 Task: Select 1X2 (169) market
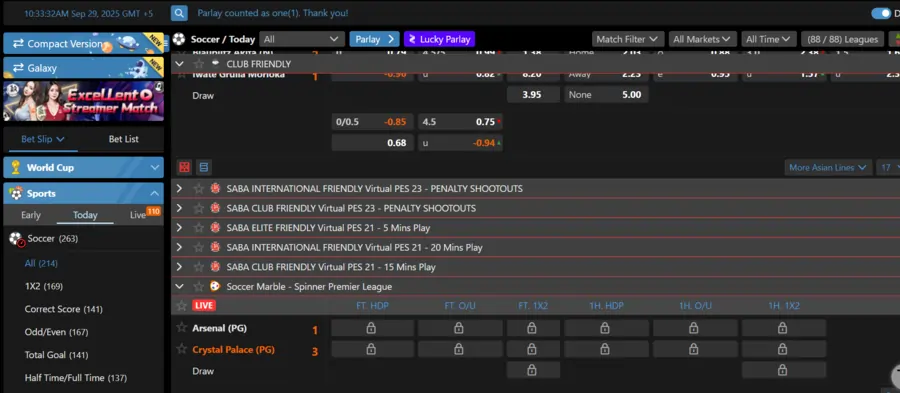tap(44, 286)
